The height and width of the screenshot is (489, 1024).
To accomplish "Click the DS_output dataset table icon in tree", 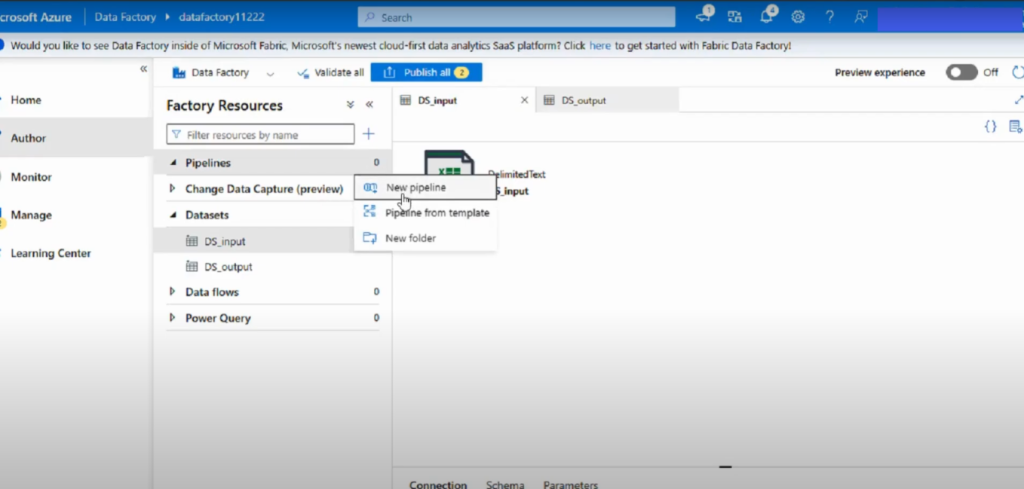I will click(x=192, y=266).
